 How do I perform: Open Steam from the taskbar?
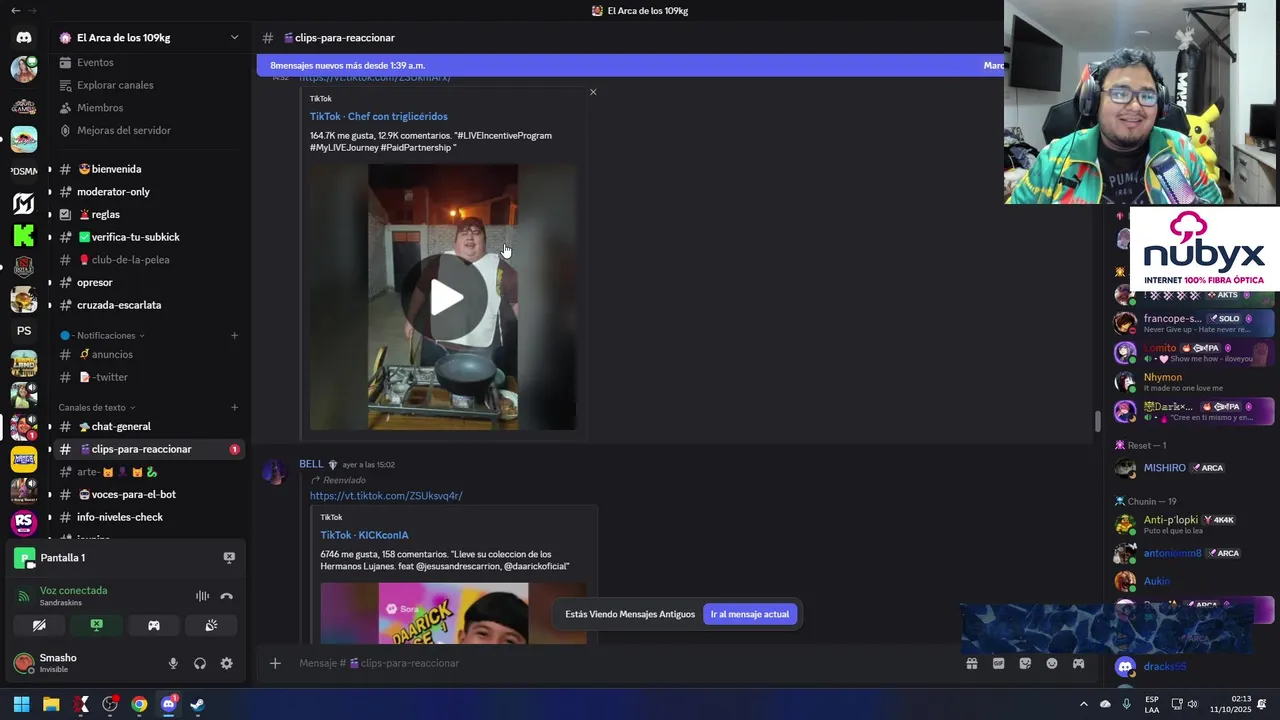[197, 704]
